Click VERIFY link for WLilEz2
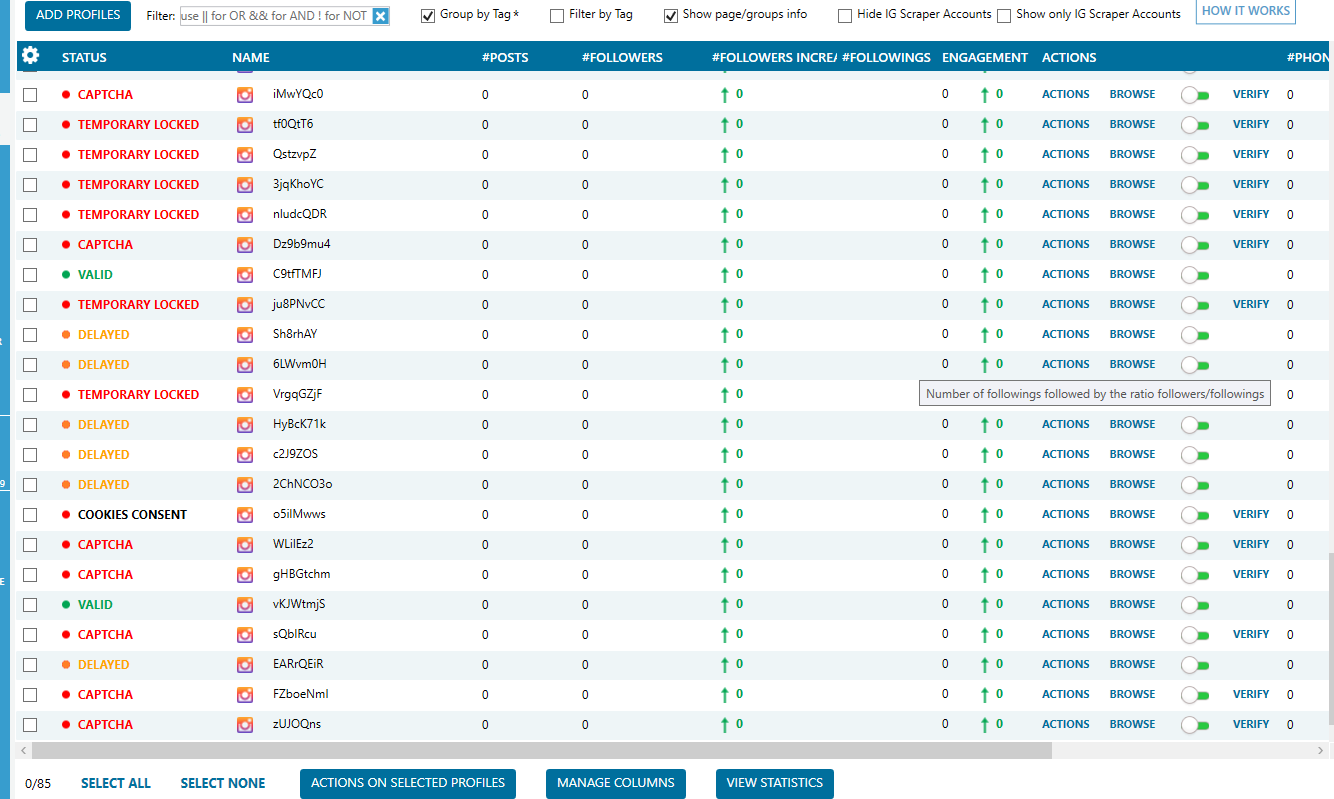The image size is (1334, 799). pos(1251,544)
